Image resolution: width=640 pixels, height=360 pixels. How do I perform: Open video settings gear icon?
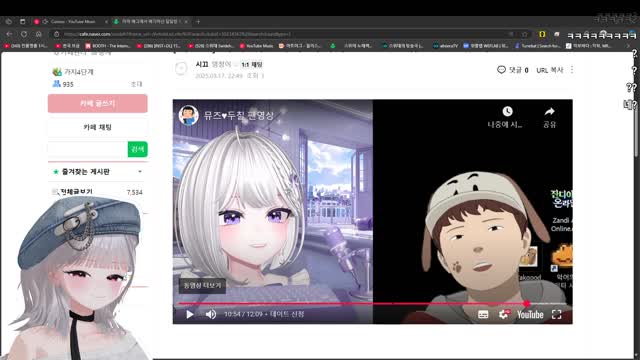[x=503, y=314]
